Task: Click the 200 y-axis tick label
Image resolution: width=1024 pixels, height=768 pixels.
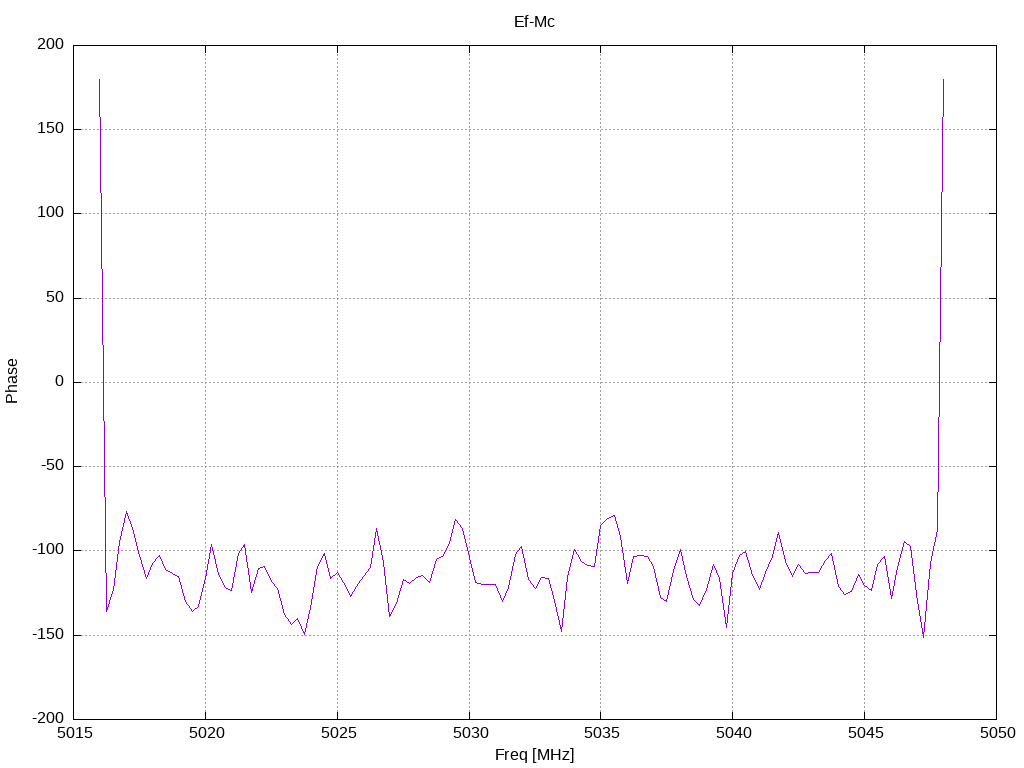Action: click(50, 44)
